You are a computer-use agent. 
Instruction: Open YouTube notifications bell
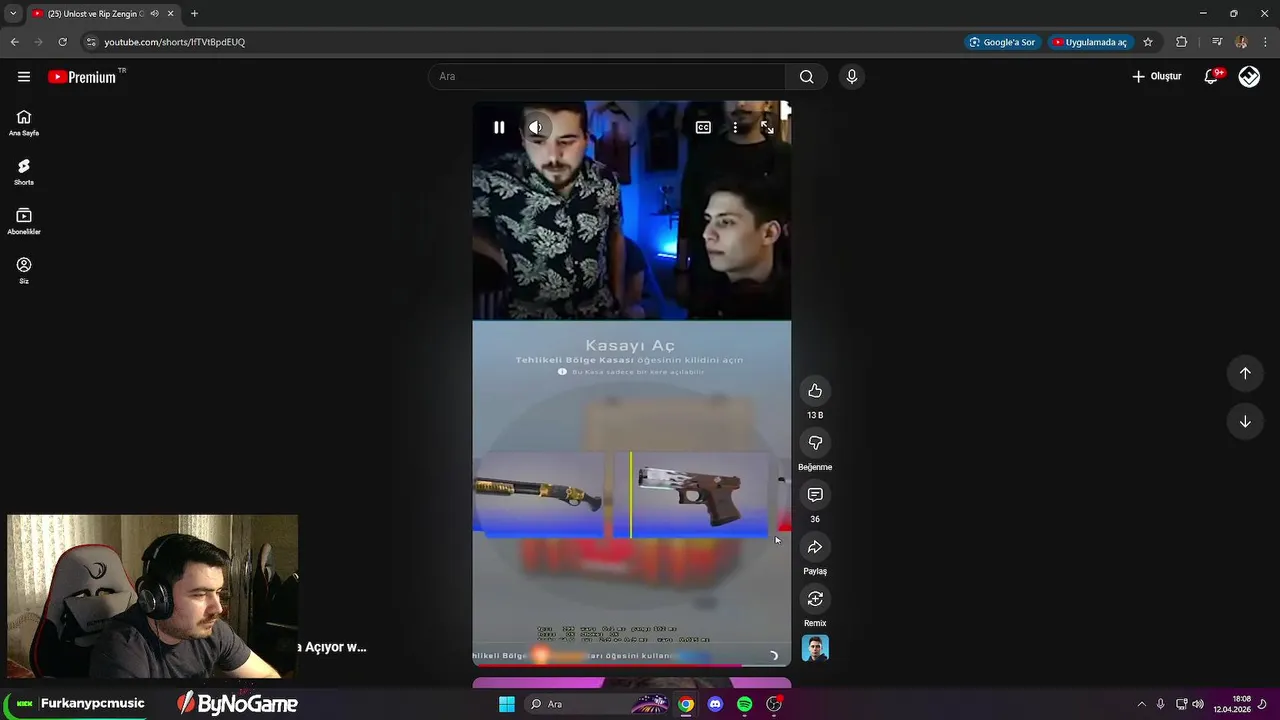(x=1212, y=76)
